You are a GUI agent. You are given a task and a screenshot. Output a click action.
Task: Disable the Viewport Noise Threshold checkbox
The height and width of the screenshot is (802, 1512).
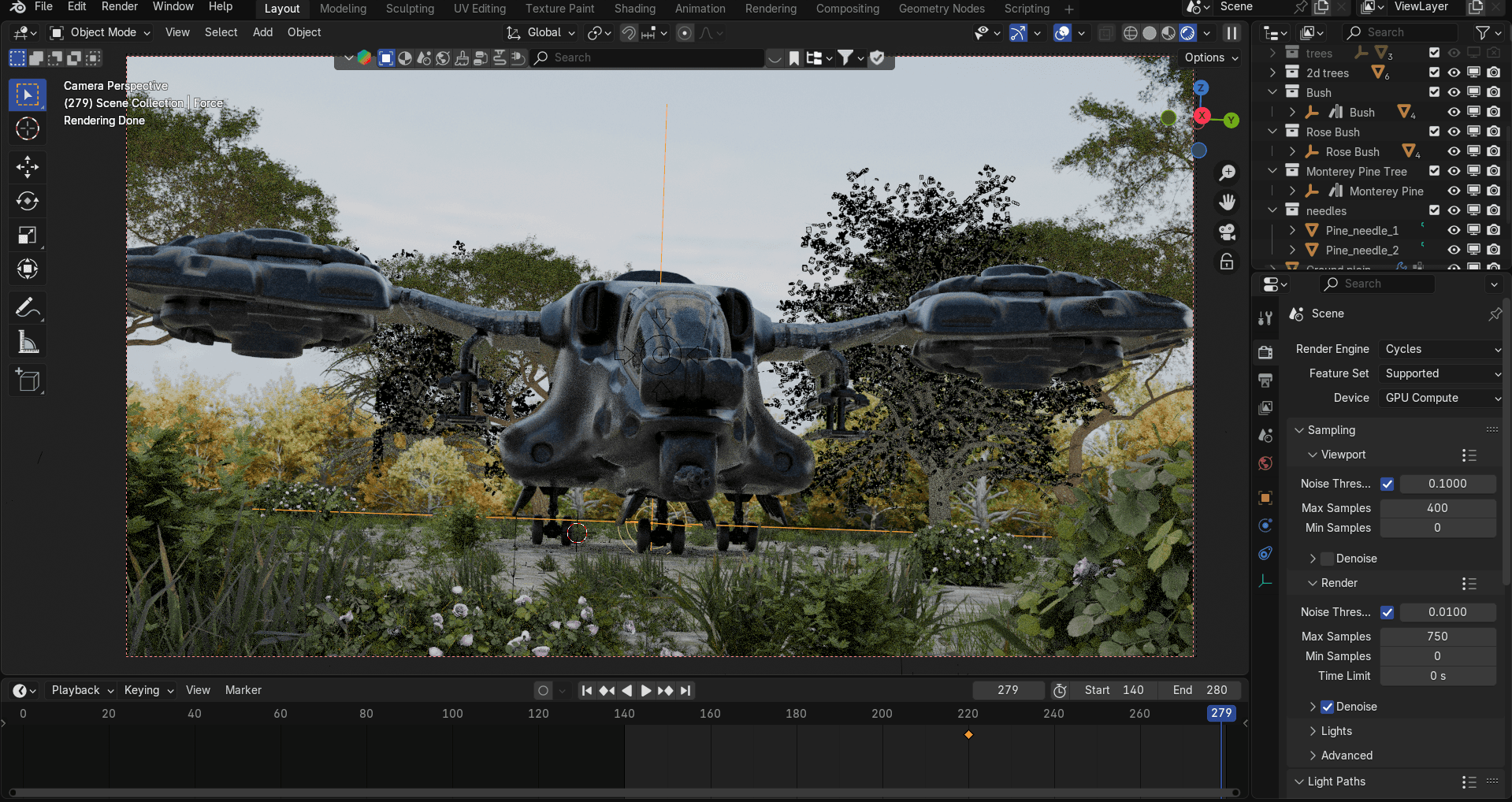(x=1388, y=484)
